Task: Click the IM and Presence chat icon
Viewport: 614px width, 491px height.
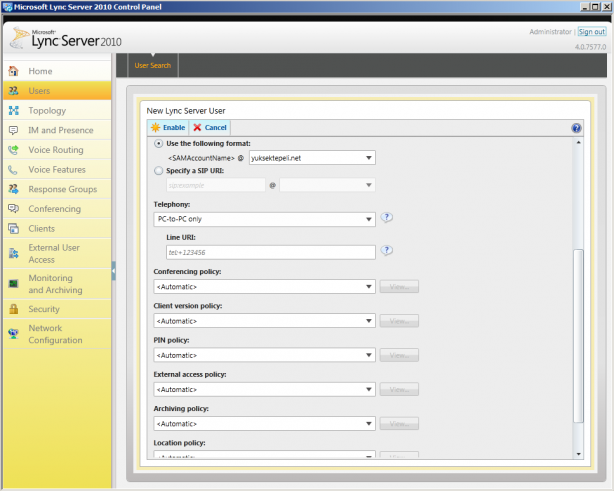Action: pos(13,130)
